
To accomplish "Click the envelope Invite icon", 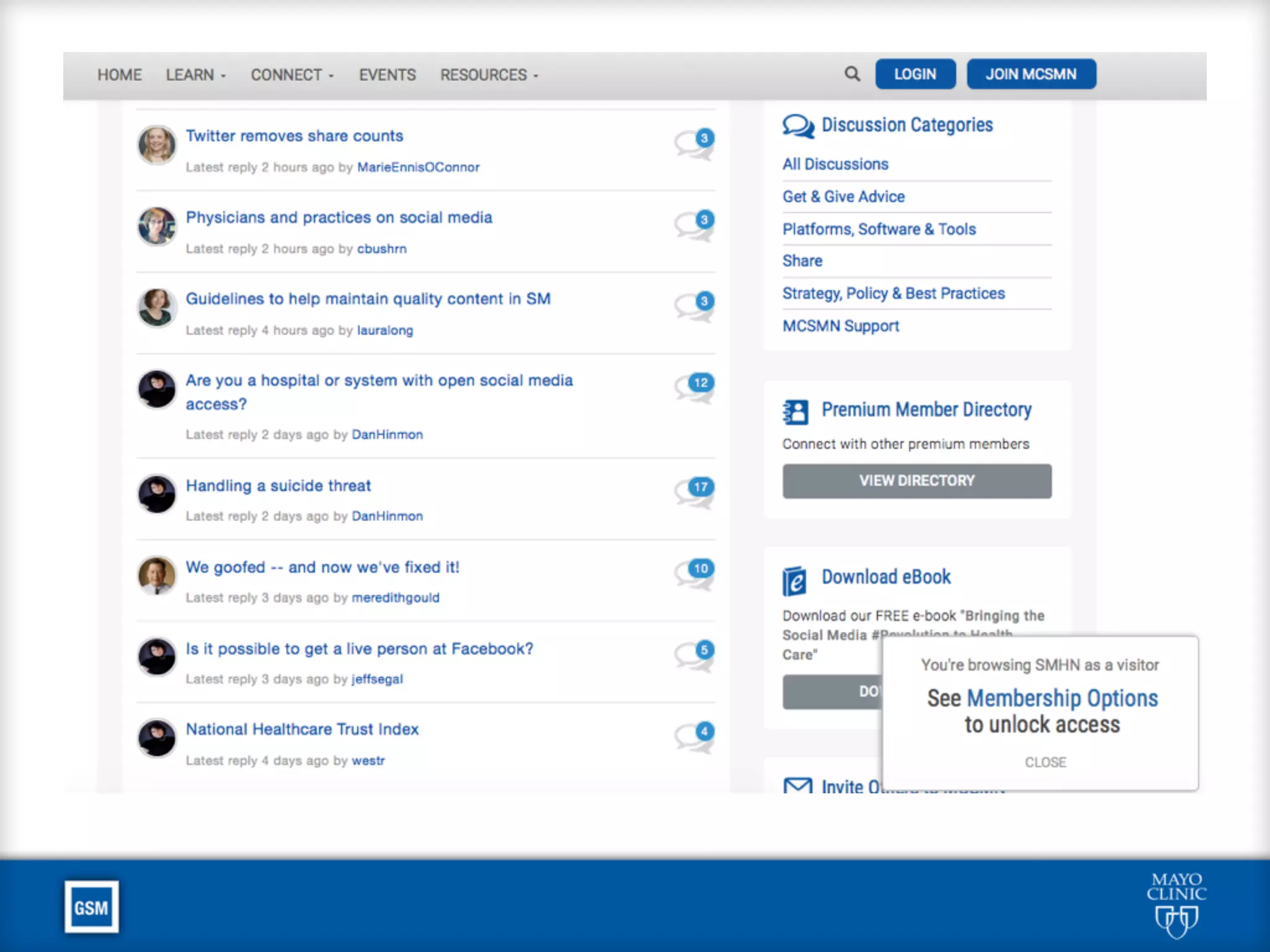I will pos(797,785).
